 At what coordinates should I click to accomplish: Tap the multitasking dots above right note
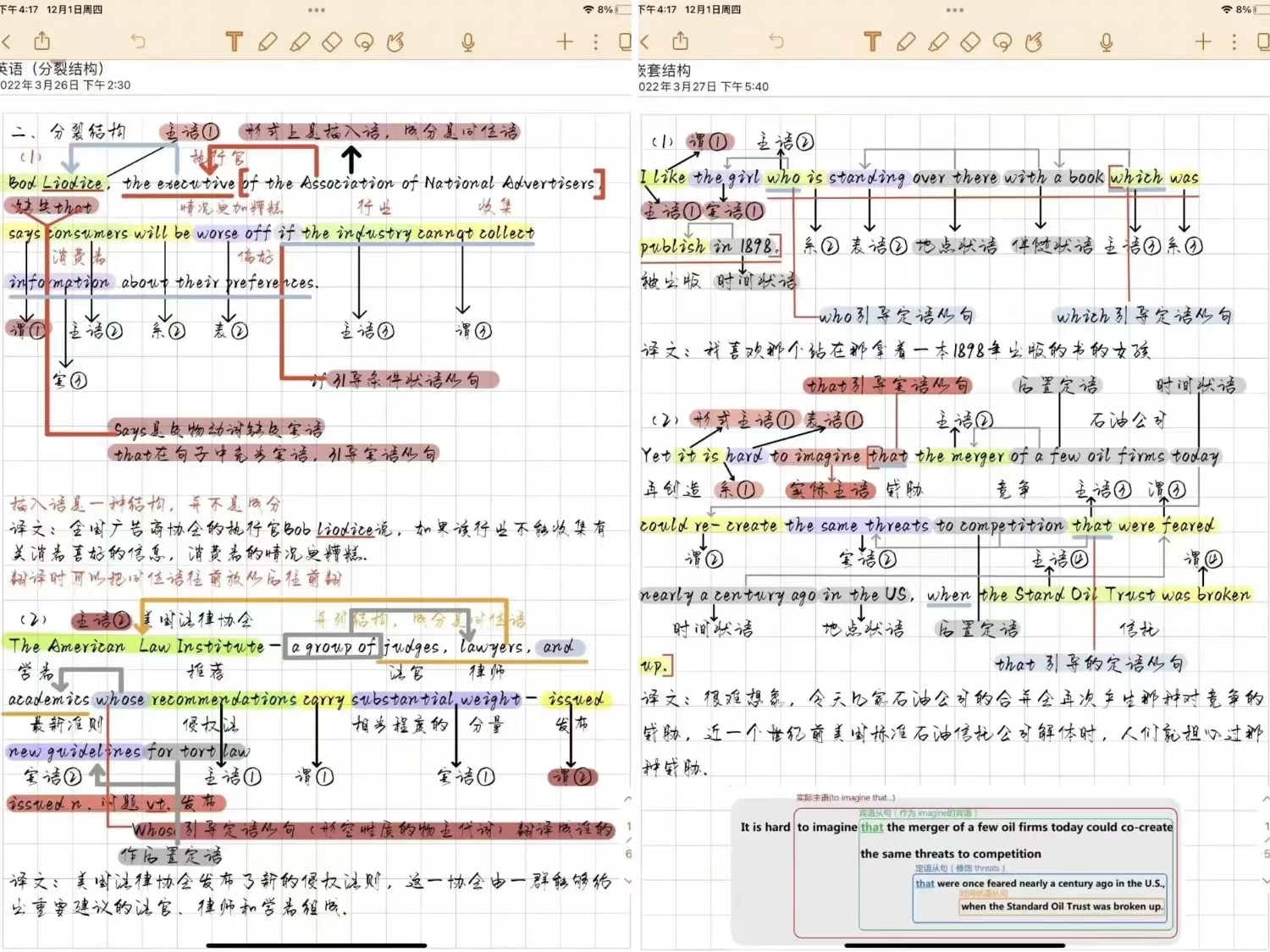955,10
